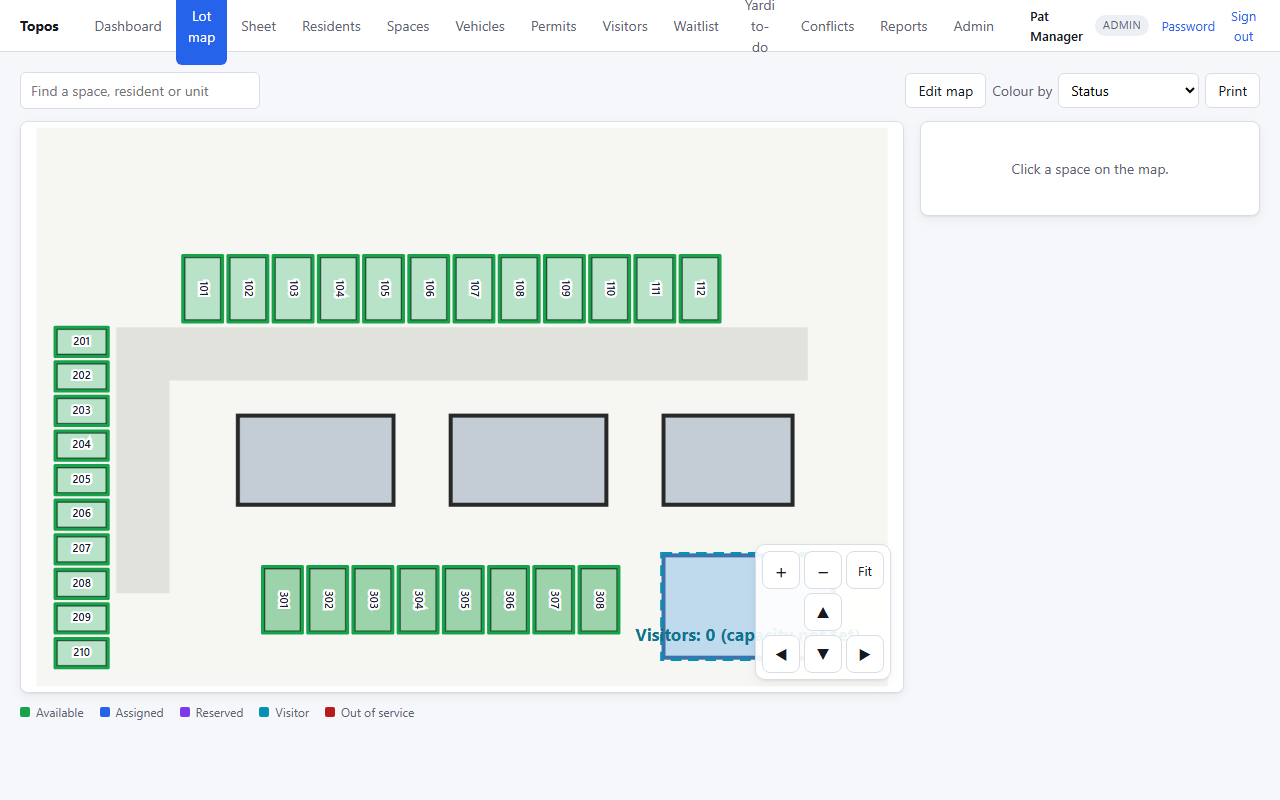Select parking space 201 on map
Image resolution: width=1280 pixels, height=800 pixels.
pyautogui.click(x=82, y=341)
